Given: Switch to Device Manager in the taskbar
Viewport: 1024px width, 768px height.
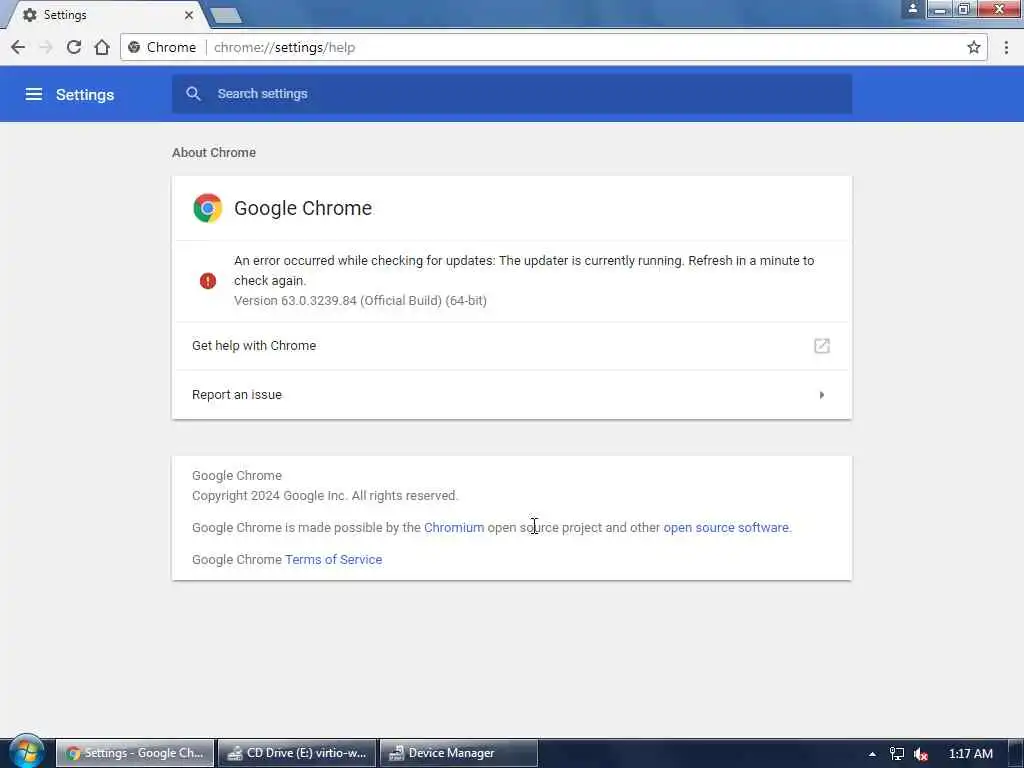Looking at the screenshot, I should point(458,753).
